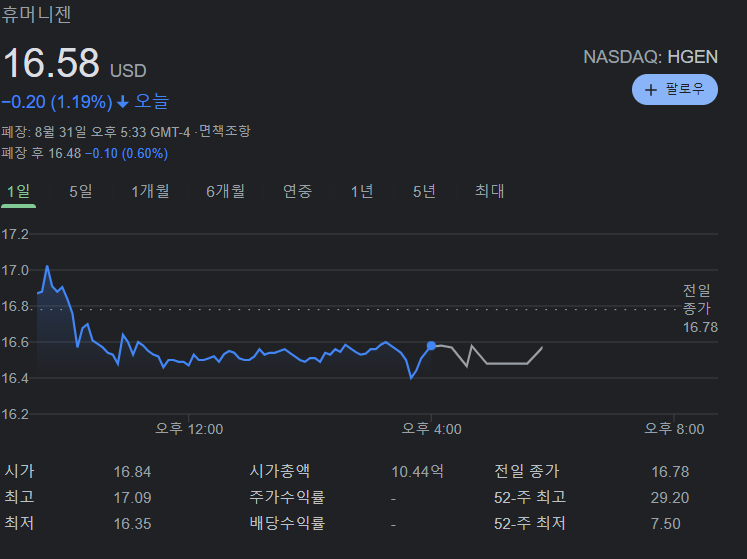Click the down arrow next to 오늘
The width and height of the screenshot is (747, 559).
123,102
